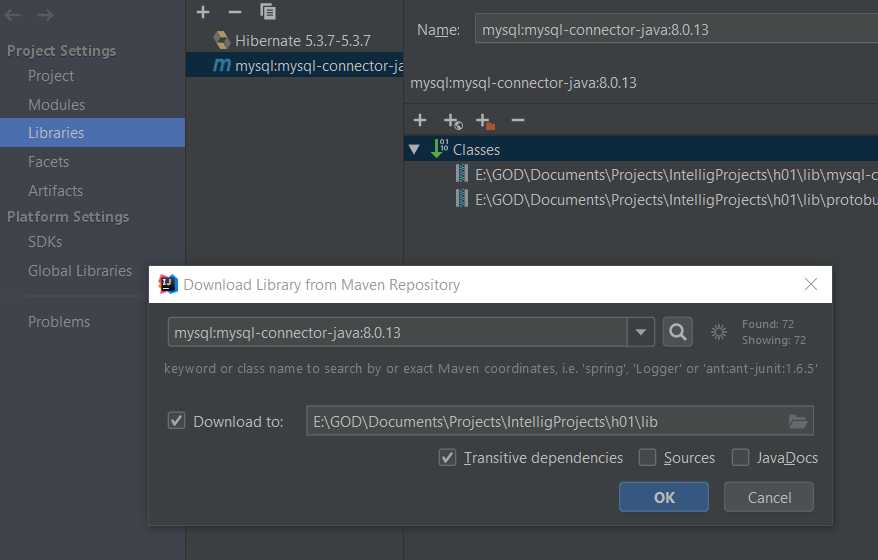Uncheck the Download to checkbox
Screen dimensions: 878x560
177,421
